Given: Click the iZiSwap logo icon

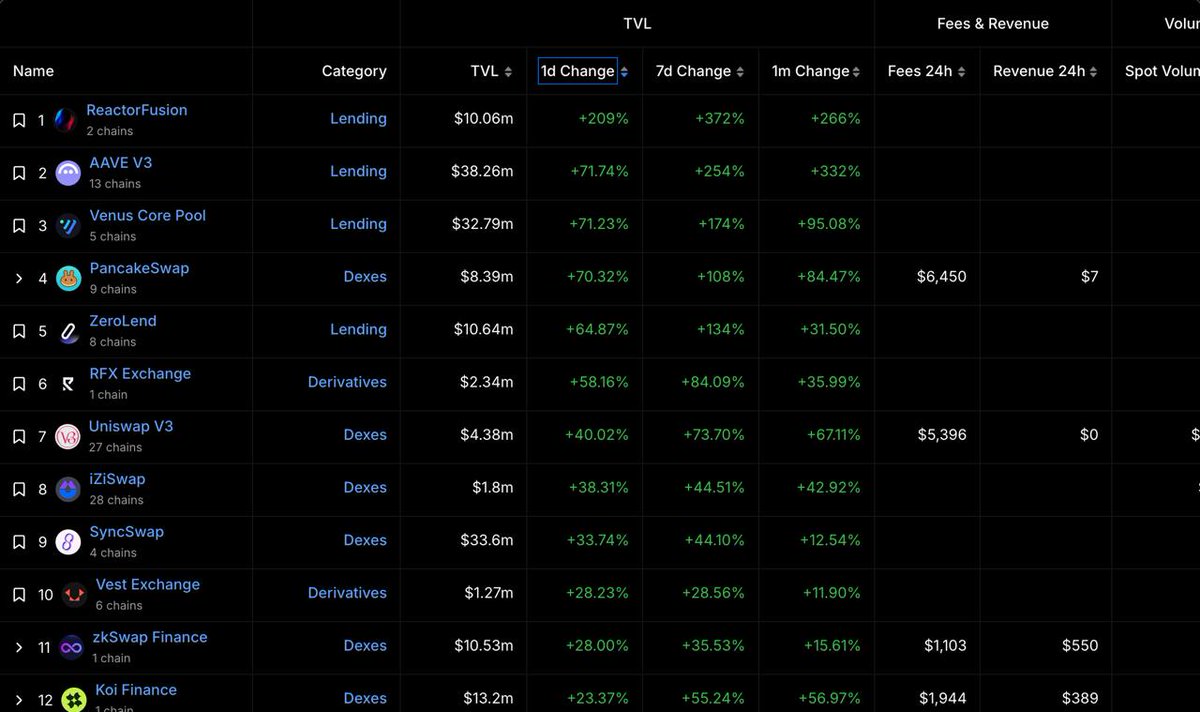Looking at the screenshot, I should pyautogui.click(x=68, y=489).
